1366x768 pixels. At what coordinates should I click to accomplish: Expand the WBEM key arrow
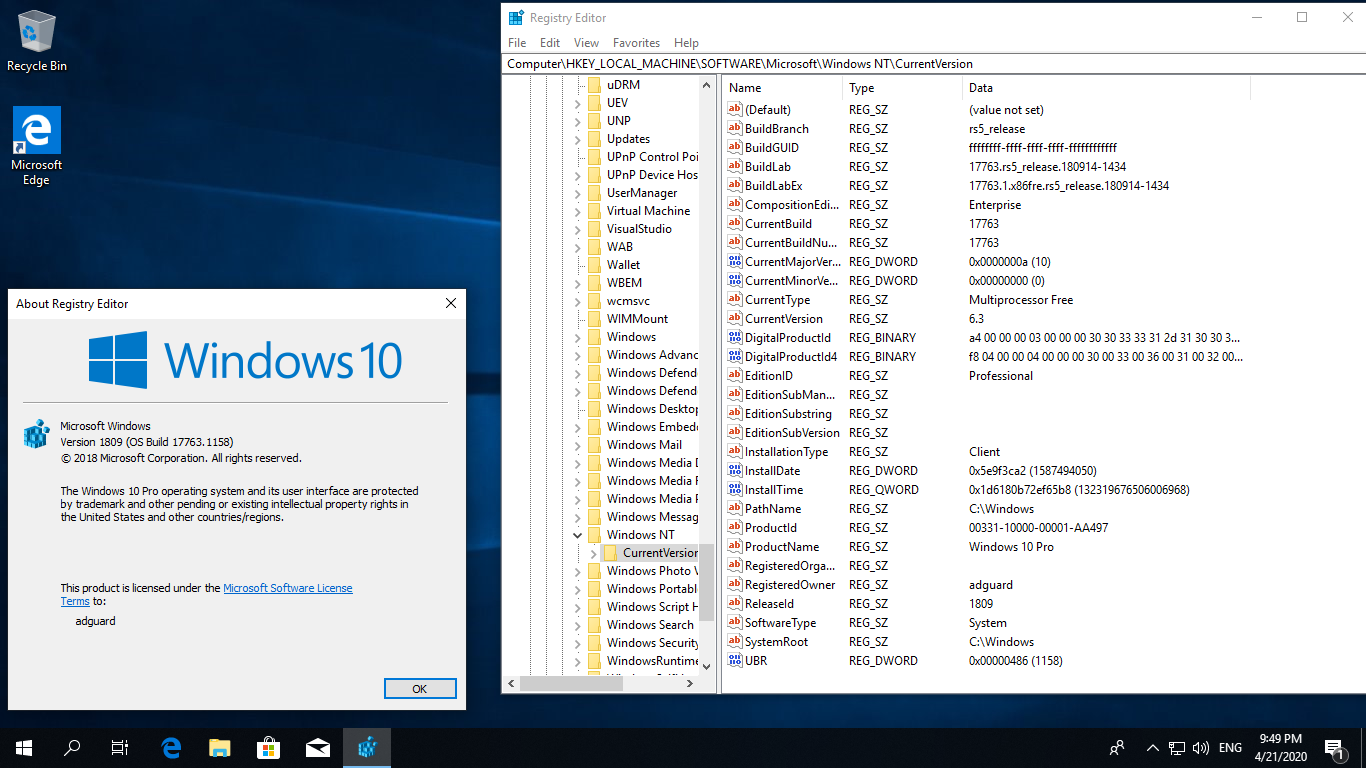click(x=578, y=283)
